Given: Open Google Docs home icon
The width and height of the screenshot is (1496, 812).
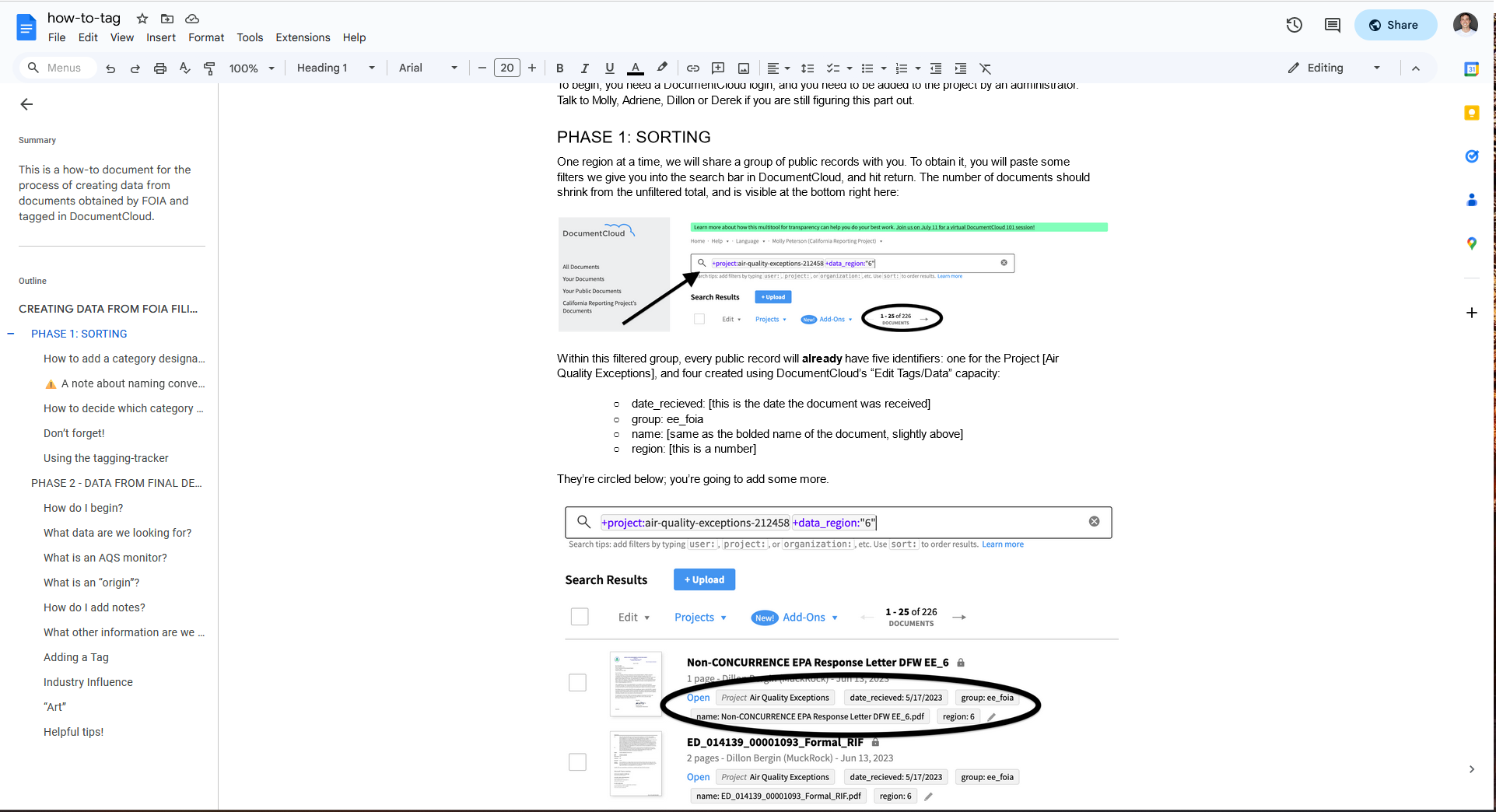Looking at the screenshot, I should pos(26,27).
